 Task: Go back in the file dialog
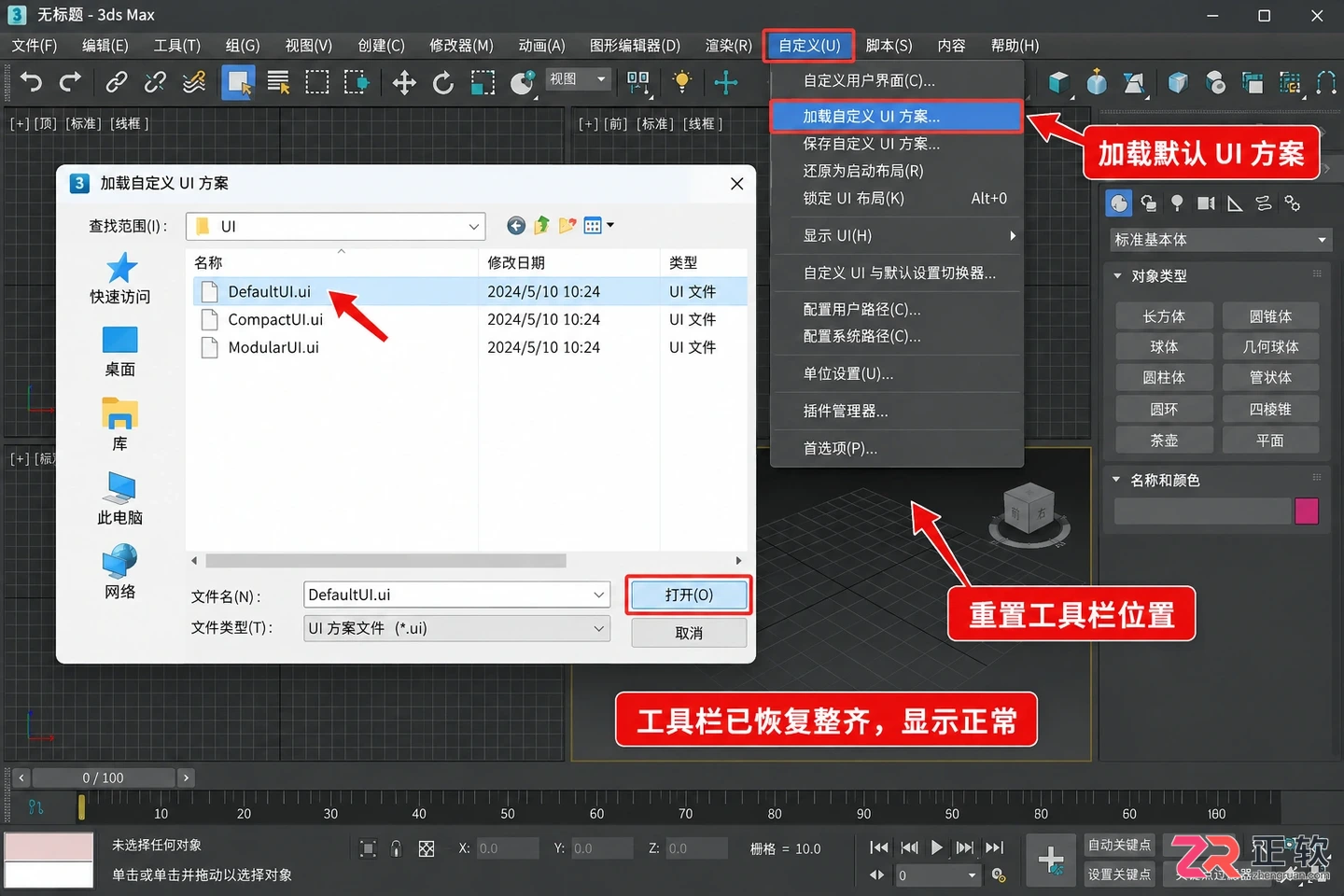516,225
